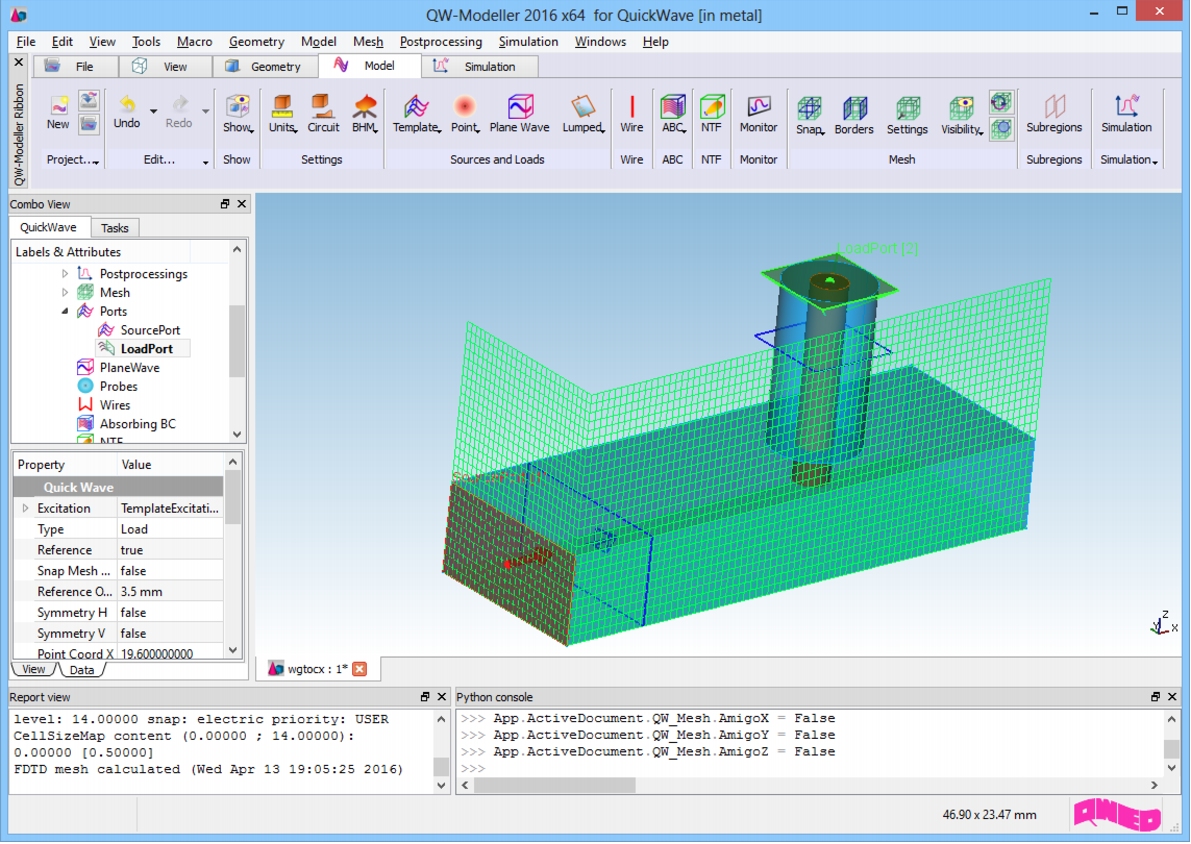Close the Python console panel
Viewport: 1191px width, 844px height.
coord(1172,697)
